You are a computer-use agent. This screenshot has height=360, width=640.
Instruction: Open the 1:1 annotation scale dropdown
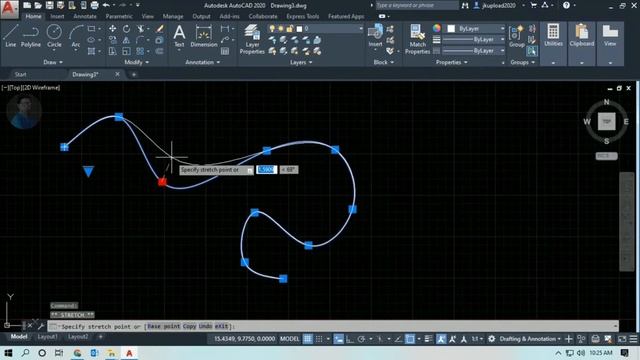click(x=477, y=339)
